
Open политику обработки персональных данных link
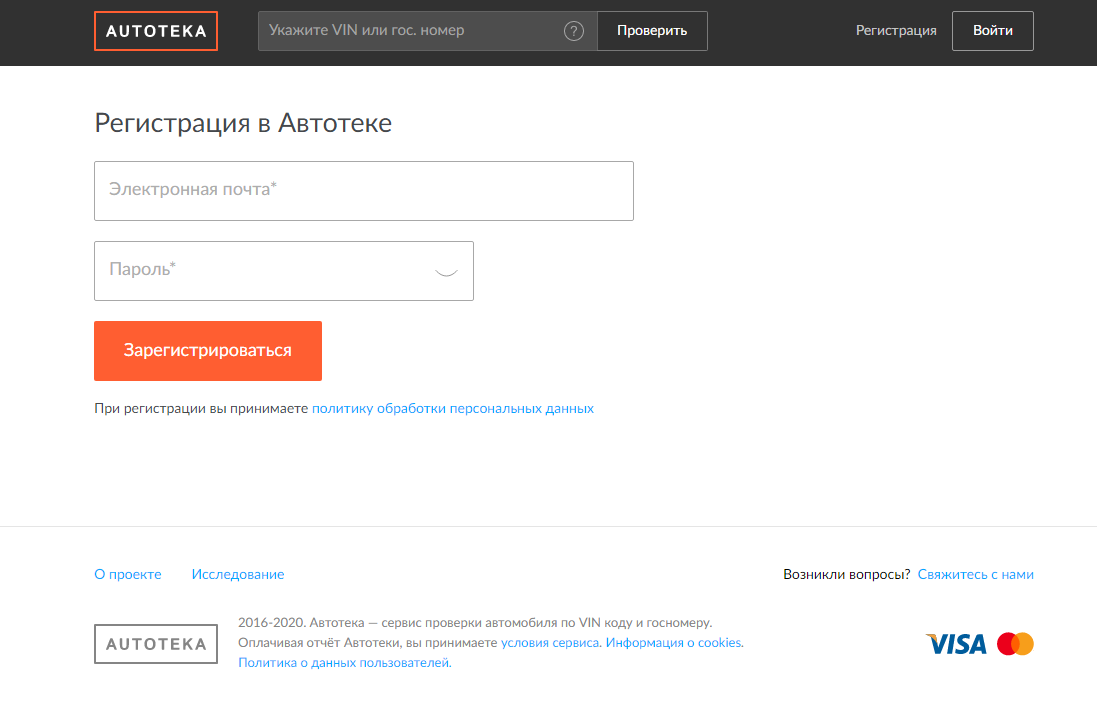[x=453, y=408]
